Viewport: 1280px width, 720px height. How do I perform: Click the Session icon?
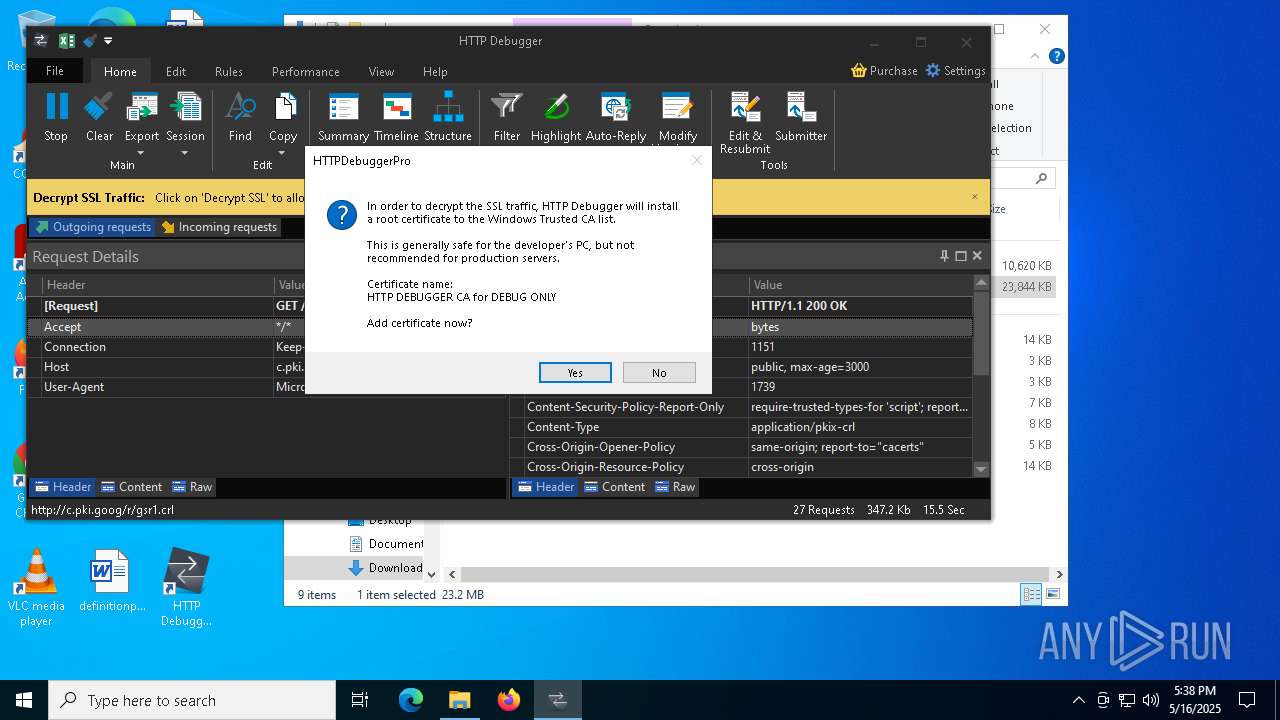[x=185, y=107]
